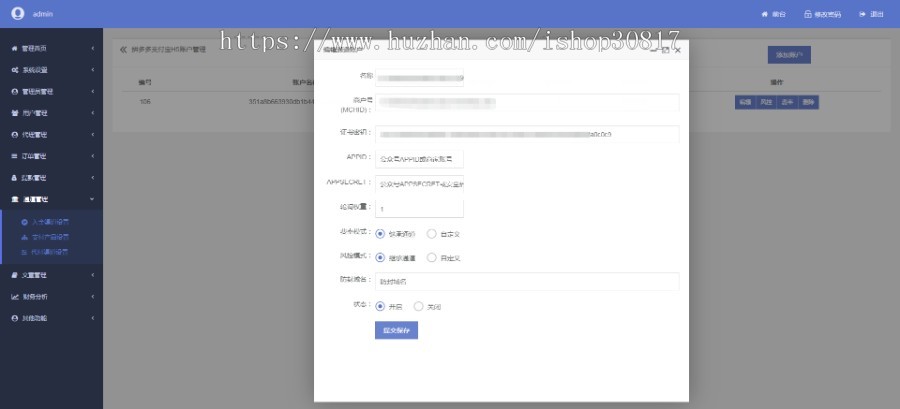The width and height of the screenshot is (900, 409).
Task: Focus the 商户号 (MCHID) input field
Action: click(x=527, y=102)
